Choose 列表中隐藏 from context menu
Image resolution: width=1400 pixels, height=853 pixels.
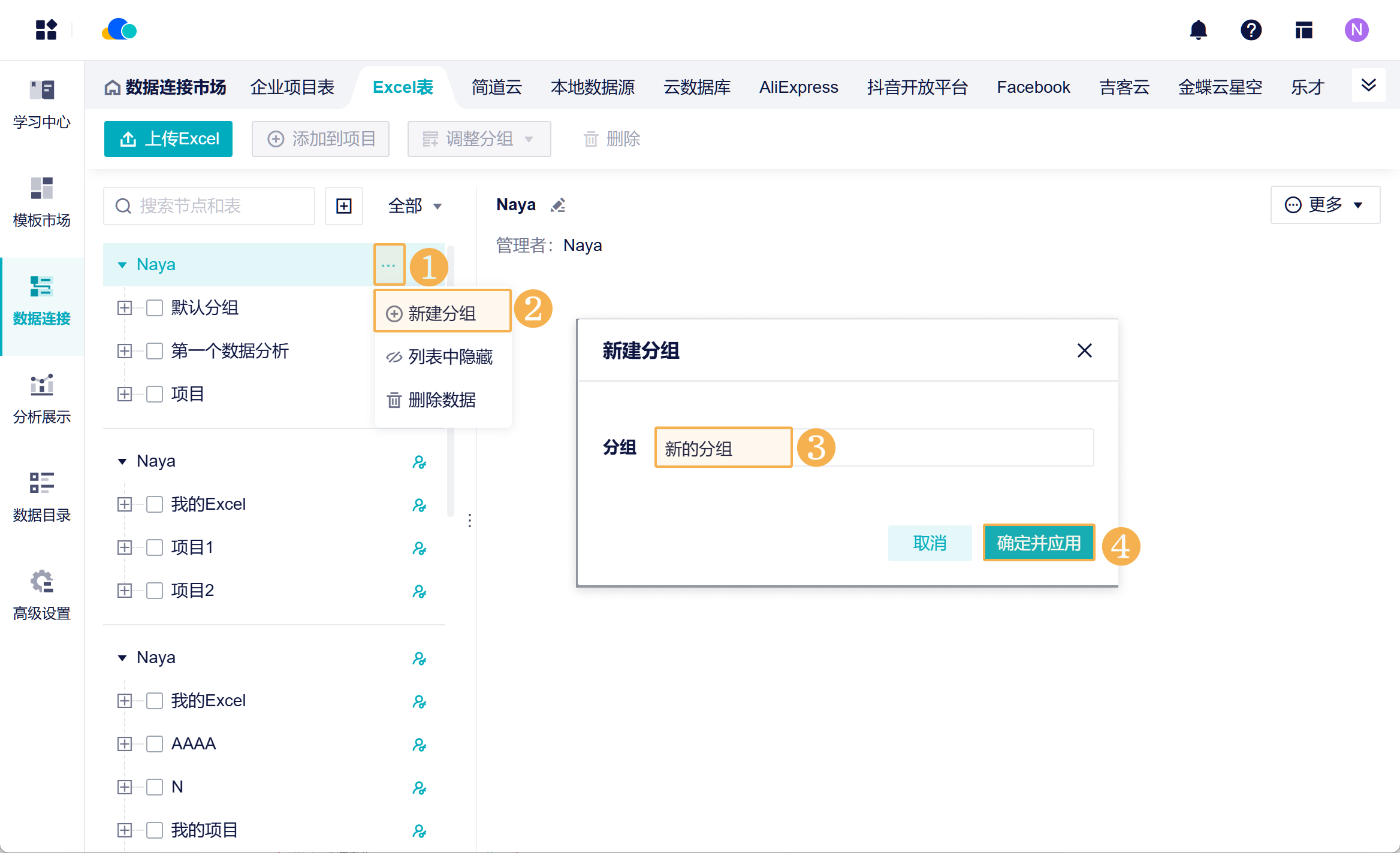tap(443, 357)
